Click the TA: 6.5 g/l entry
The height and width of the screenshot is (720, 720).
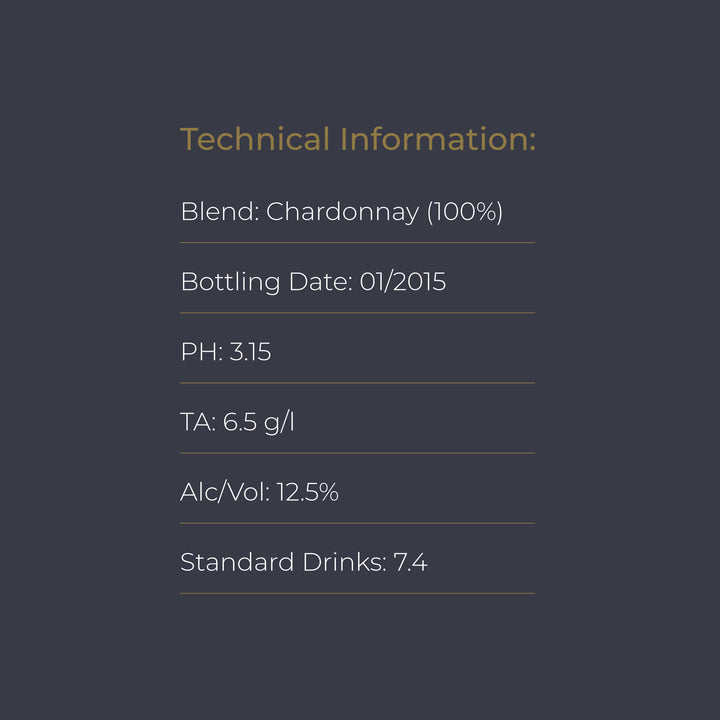237,422
